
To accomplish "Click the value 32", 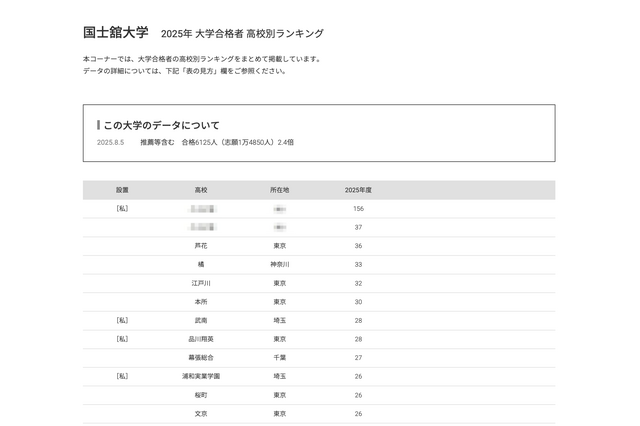I will pyautogui.click(x=358, y=284).
